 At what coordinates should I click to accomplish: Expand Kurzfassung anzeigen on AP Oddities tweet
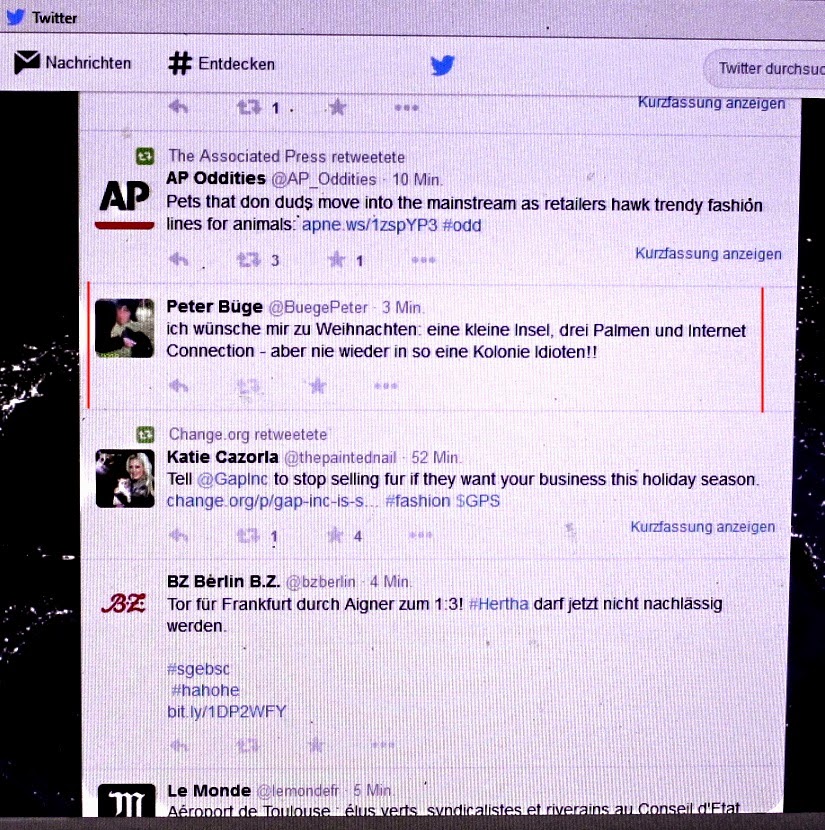(x=708, y=254)
